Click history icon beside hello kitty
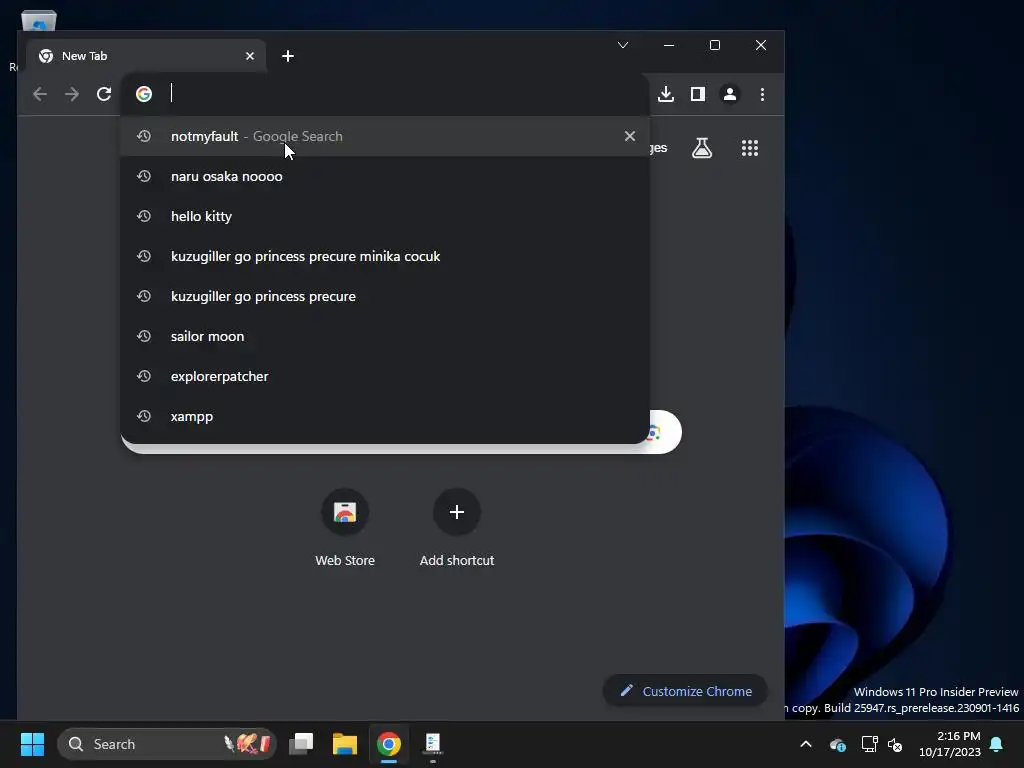The width and height of the screenshot is (1024, 768). point(144,216)
